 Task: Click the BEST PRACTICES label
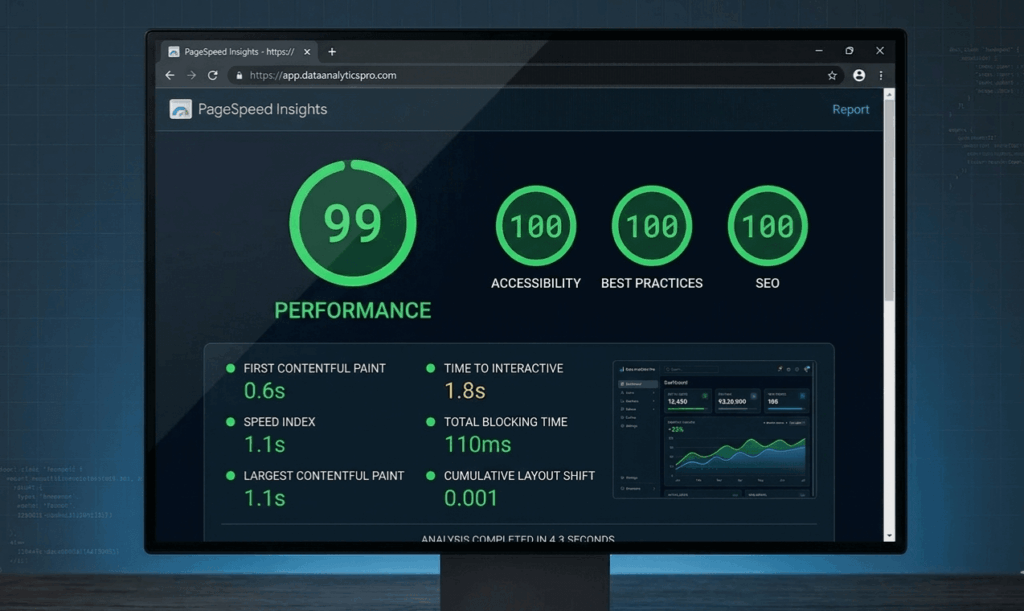coord(652,283)
